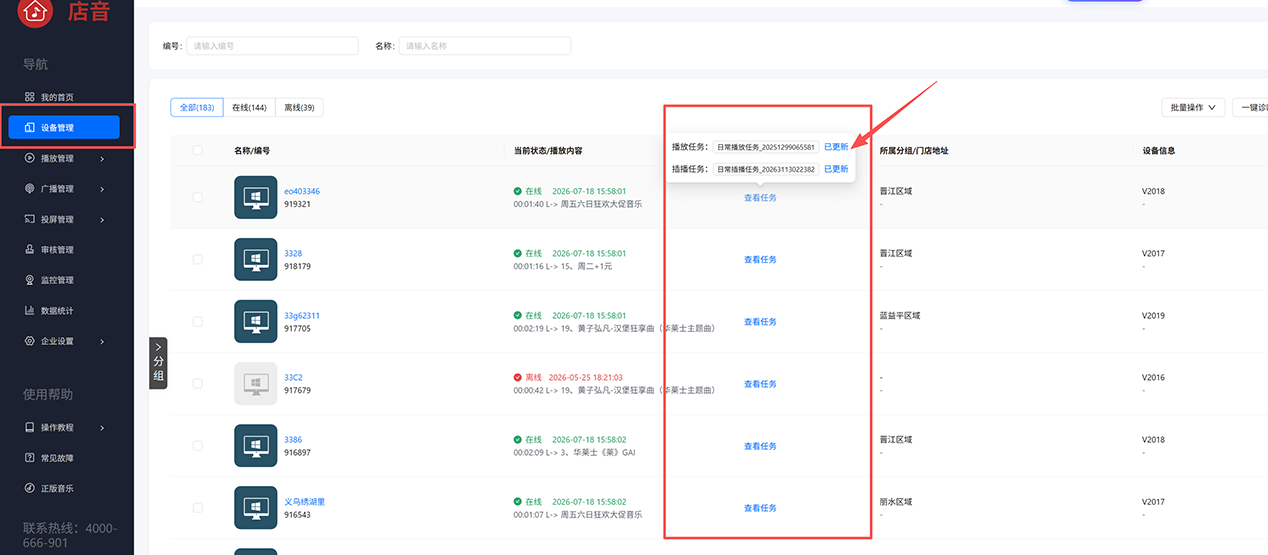Click 查看任务 for device 33C2
The height and width of the screenshot is (555, 1268).
[x=760, y=384]
